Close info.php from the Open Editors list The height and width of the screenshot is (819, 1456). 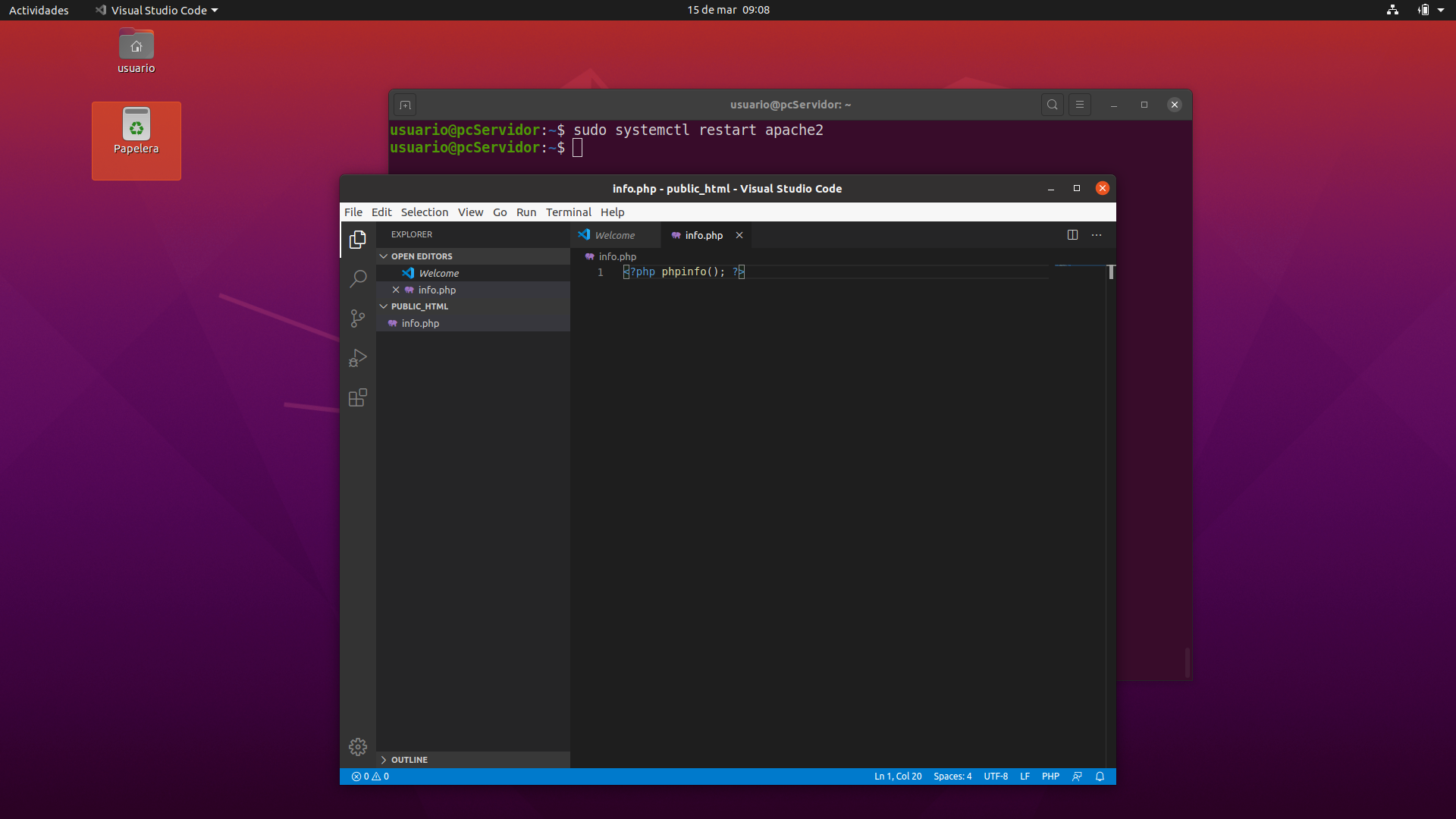point(396,290)
